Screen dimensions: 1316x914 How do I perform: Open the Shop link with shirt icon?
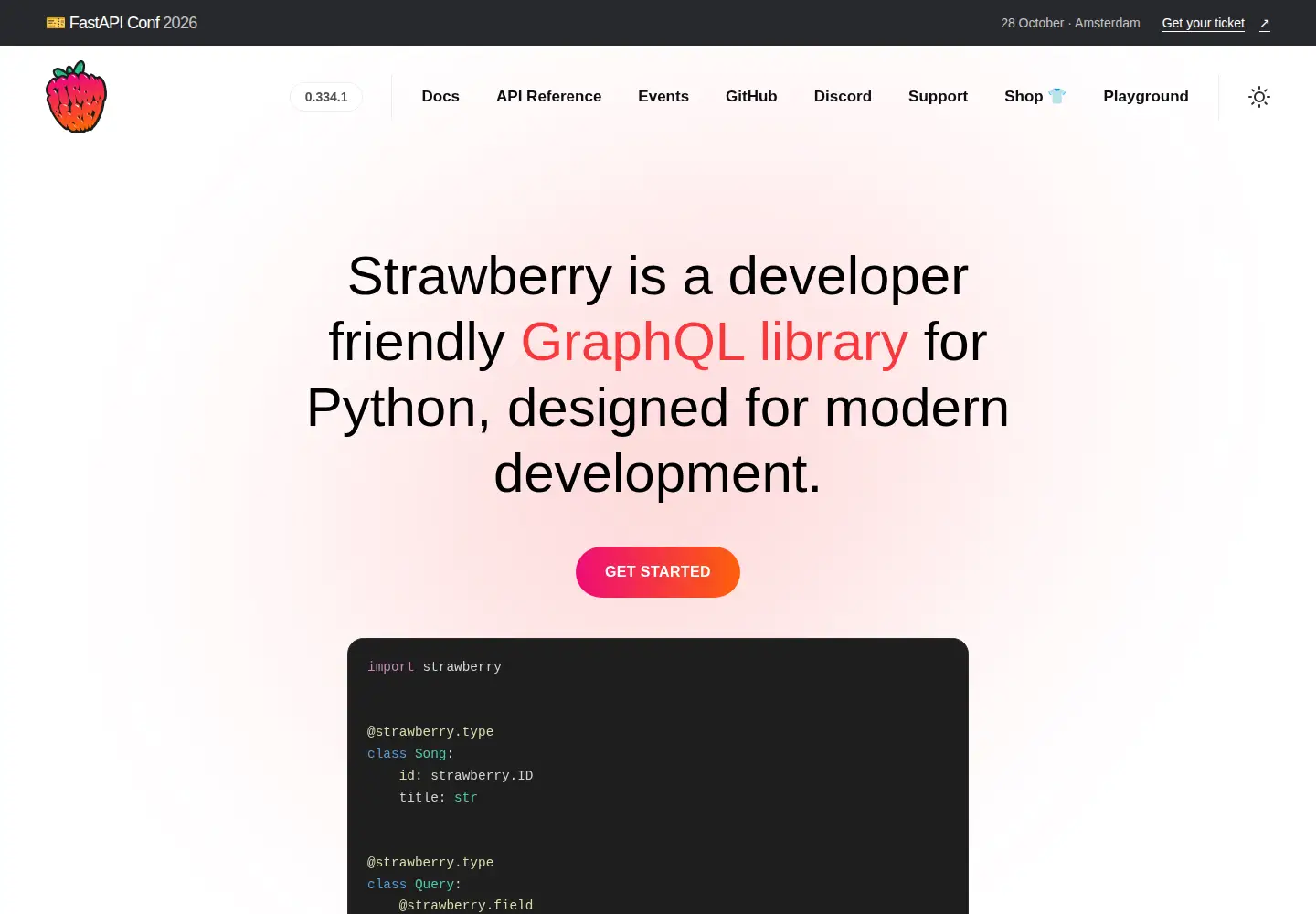tap(1035, 97)
